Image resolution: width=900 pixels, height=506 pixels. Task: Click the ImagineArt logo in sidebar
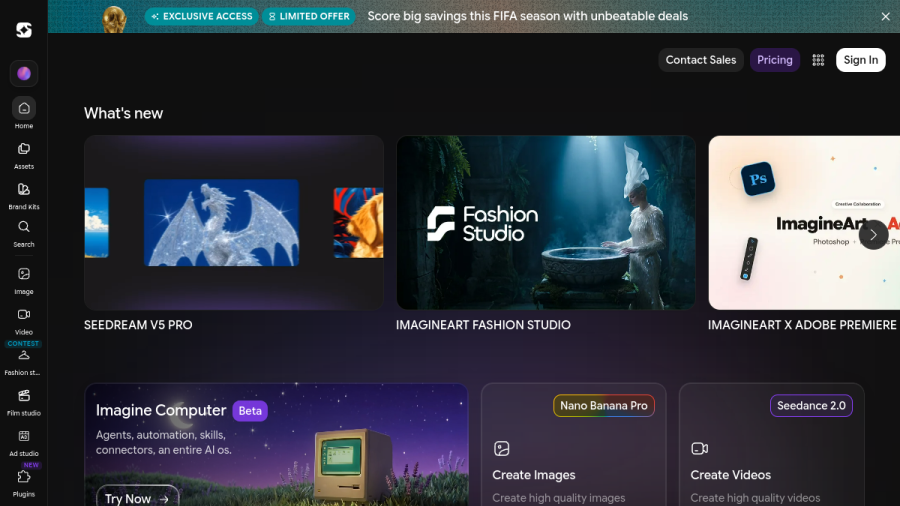pyautogui.click(x=24, y=30)
